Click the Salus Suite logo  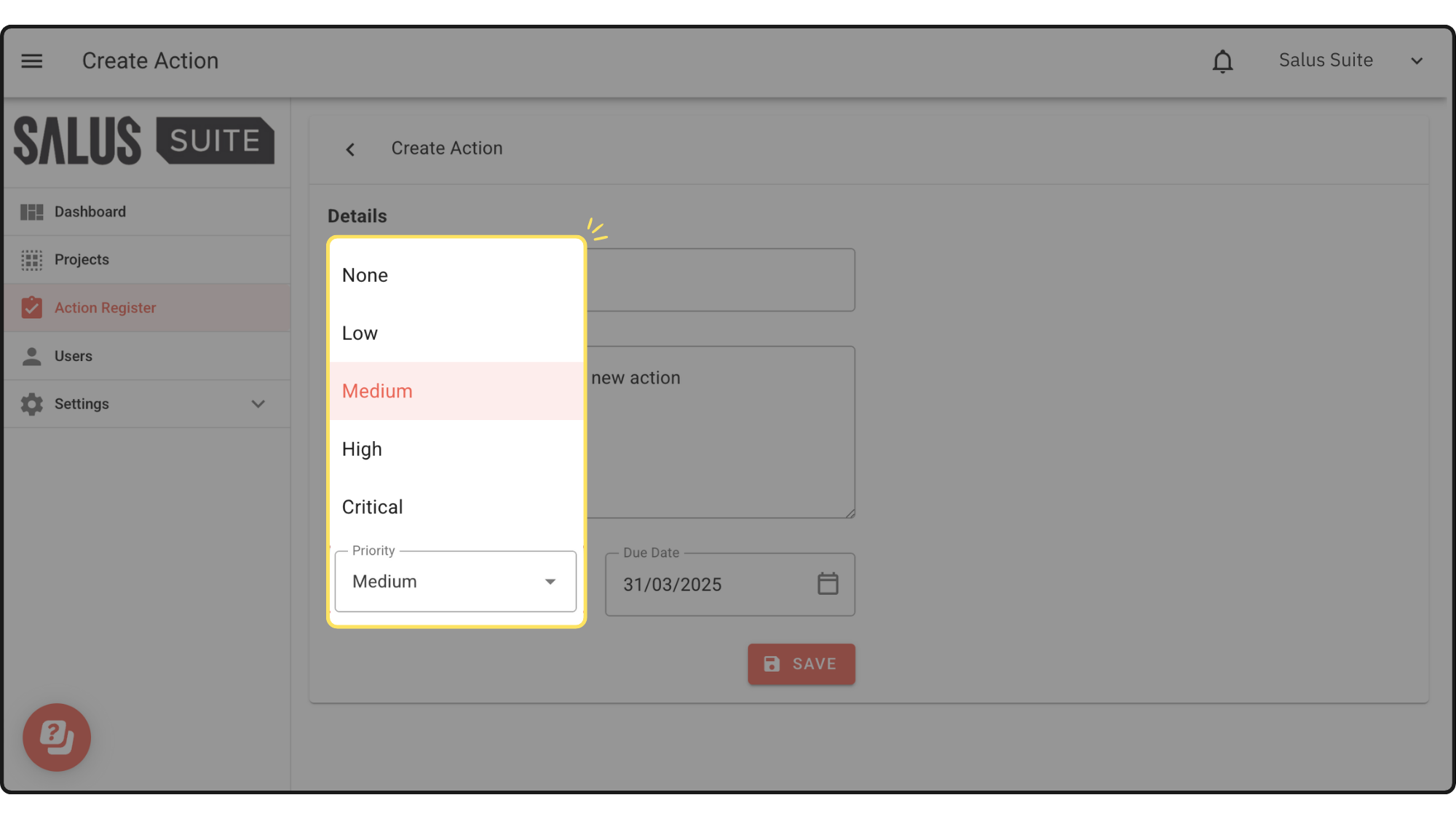click(x=144, y=141)
